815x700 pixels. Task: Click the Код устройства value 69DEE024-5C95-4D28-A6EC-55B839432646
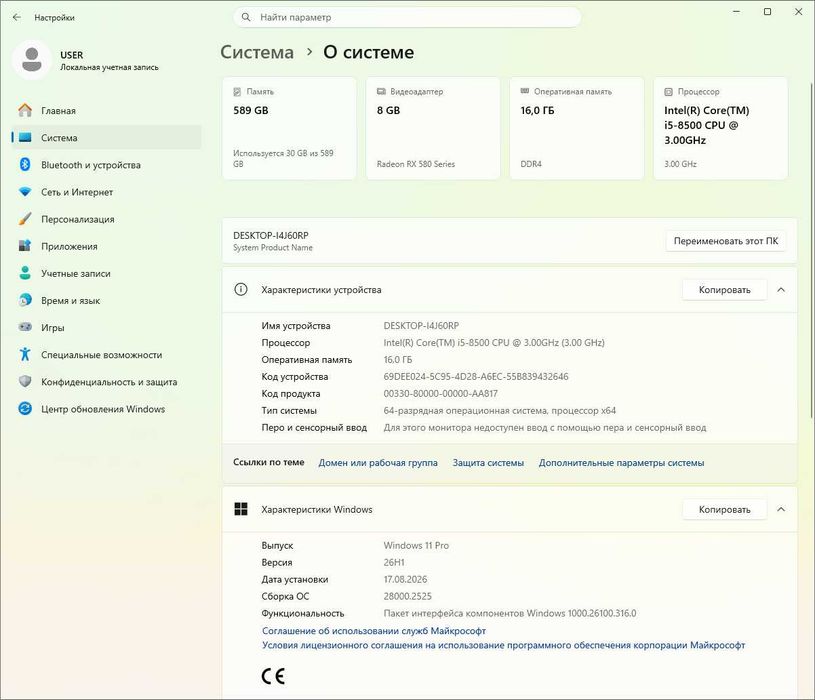(x=476, y=376)
